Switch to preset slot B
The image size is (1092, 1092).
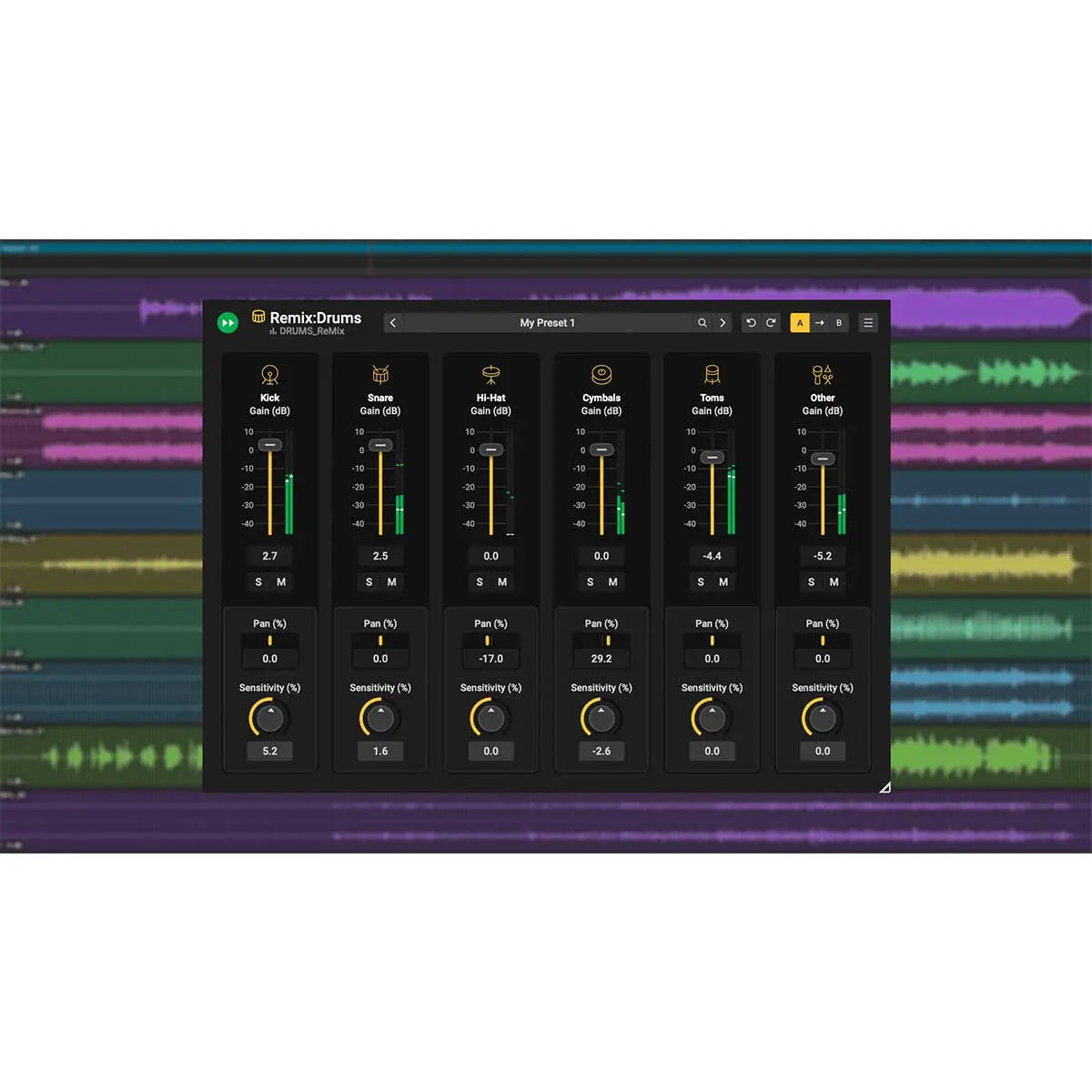click(838, 323)
